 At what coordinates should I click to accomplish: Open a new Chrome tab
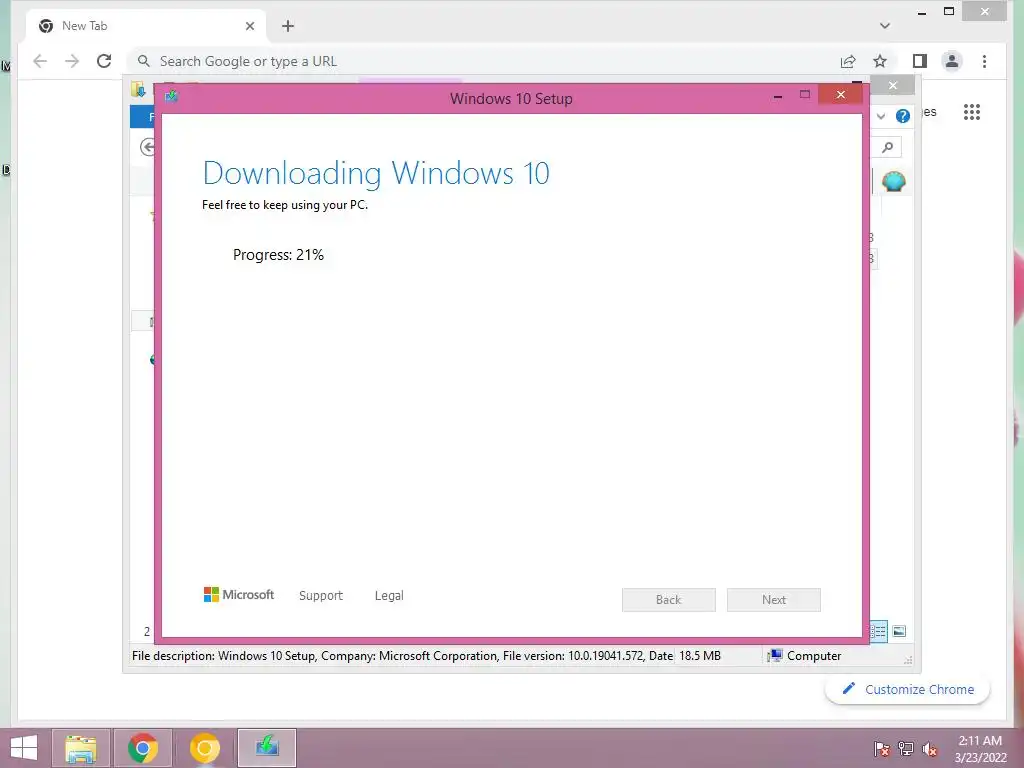point(287,26)
